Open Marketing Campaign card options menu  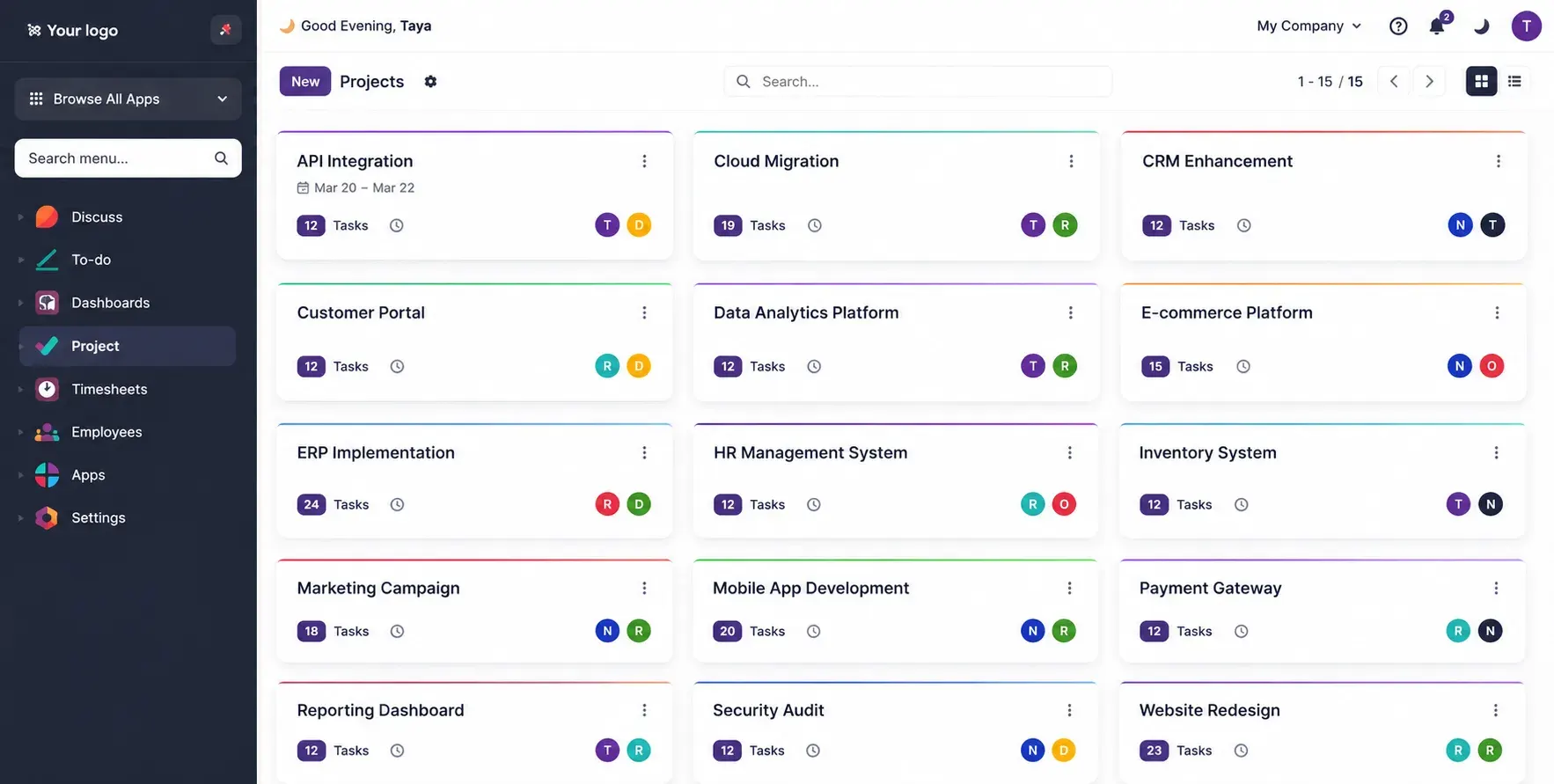(x=644, y=588)
